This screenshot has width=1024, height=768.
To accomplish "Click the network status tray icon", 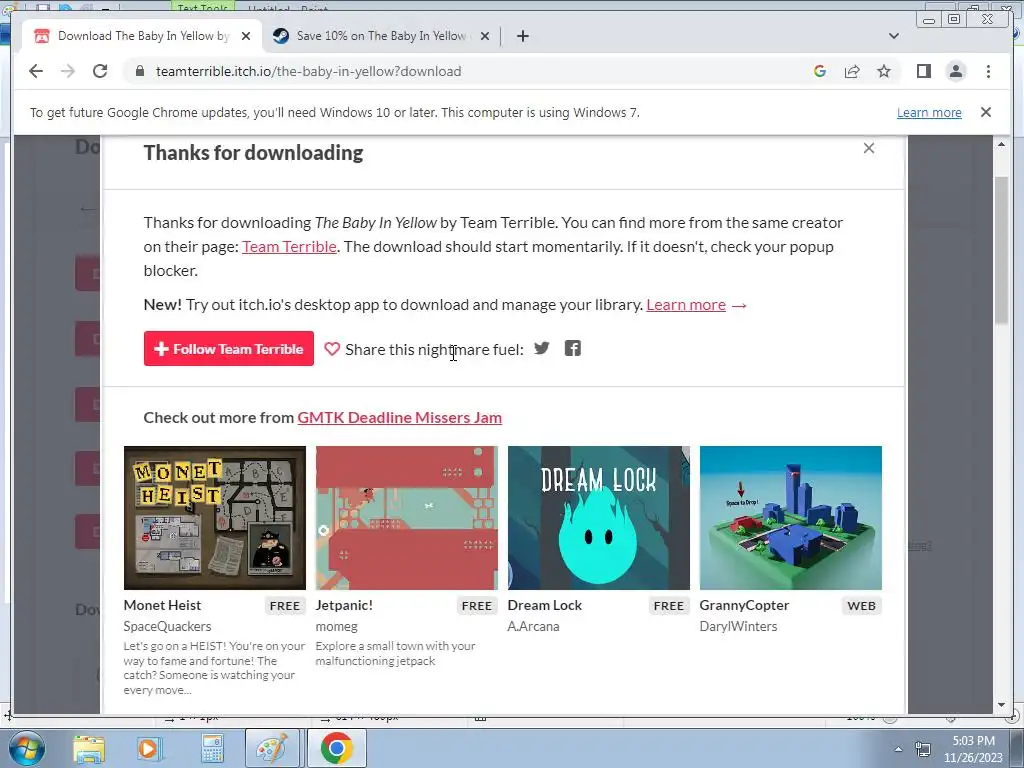I will click(x=923, y=749).
